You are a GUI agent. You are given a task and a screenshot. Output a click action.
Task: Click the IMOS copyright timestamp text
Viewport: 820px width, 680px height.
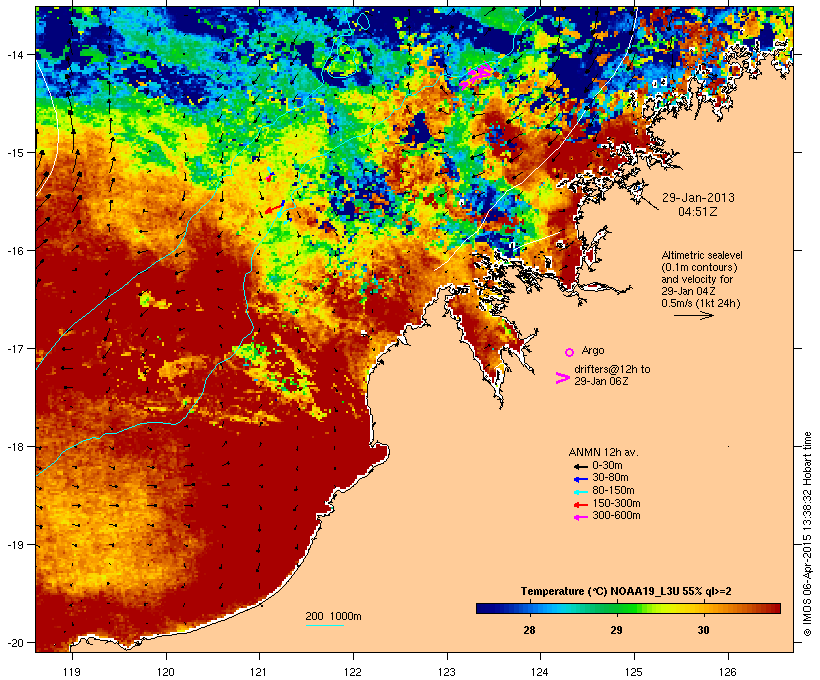[x=807, y=535]
